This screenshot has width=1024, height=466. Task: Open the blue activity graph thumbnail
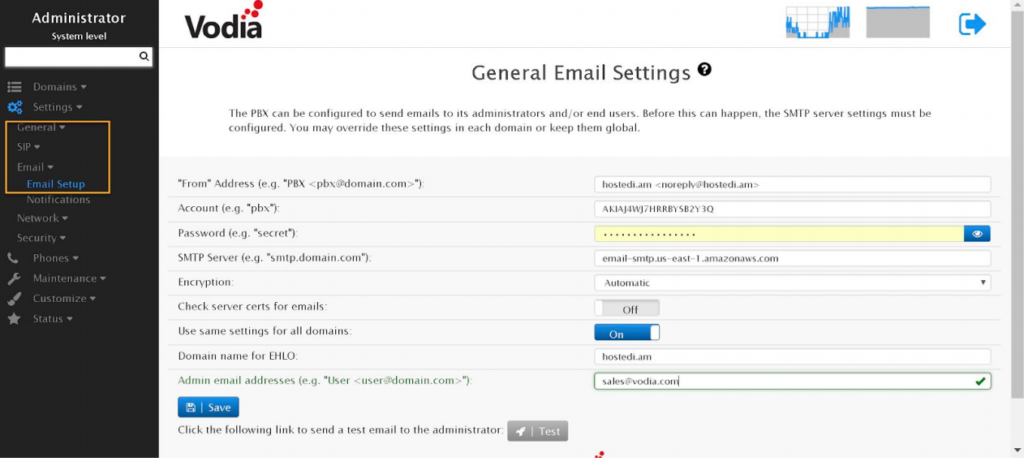pyautogui.click(x=817, y=22)
